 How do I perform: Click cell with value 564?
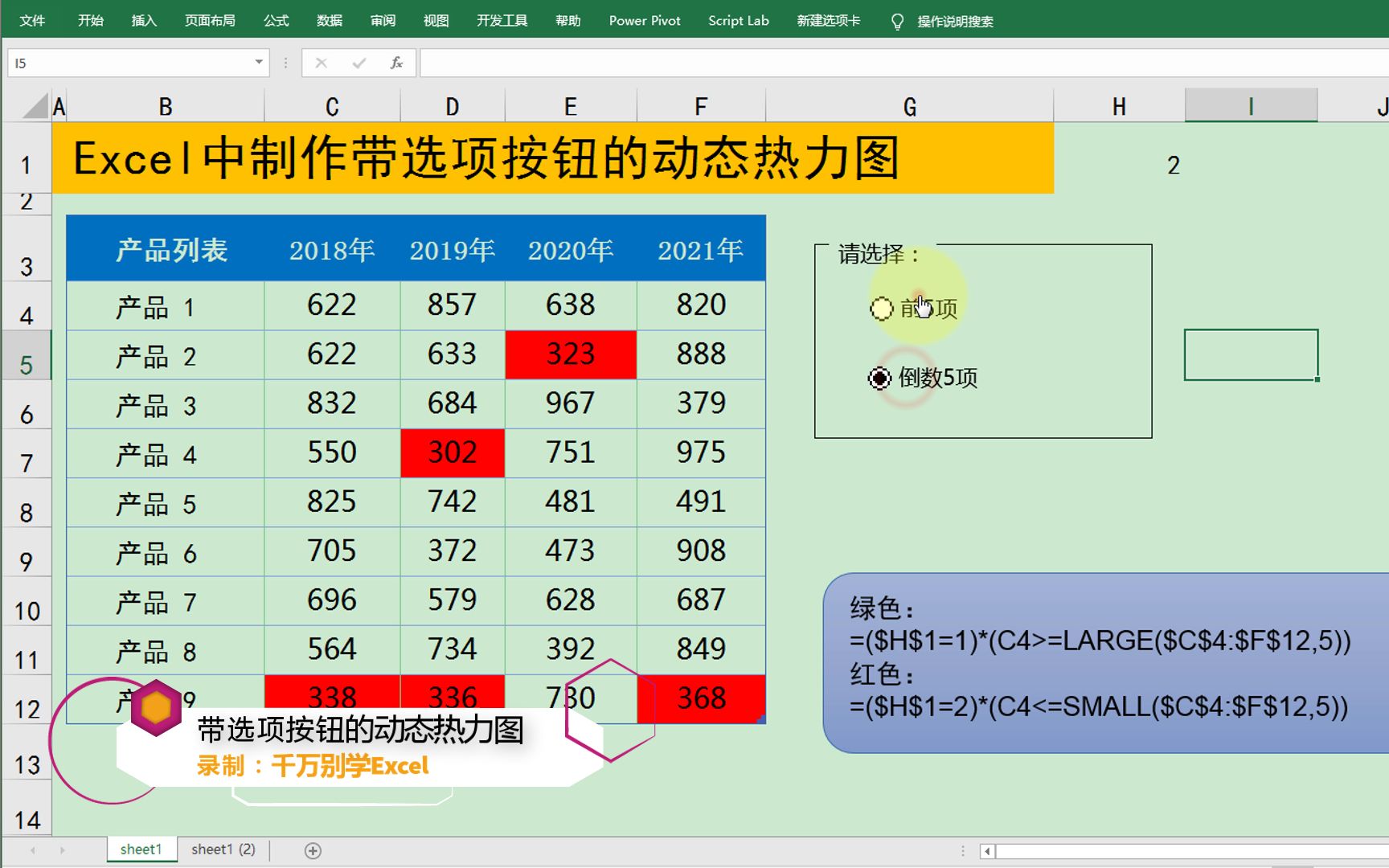pyautogui.click(x=332, y=649)
